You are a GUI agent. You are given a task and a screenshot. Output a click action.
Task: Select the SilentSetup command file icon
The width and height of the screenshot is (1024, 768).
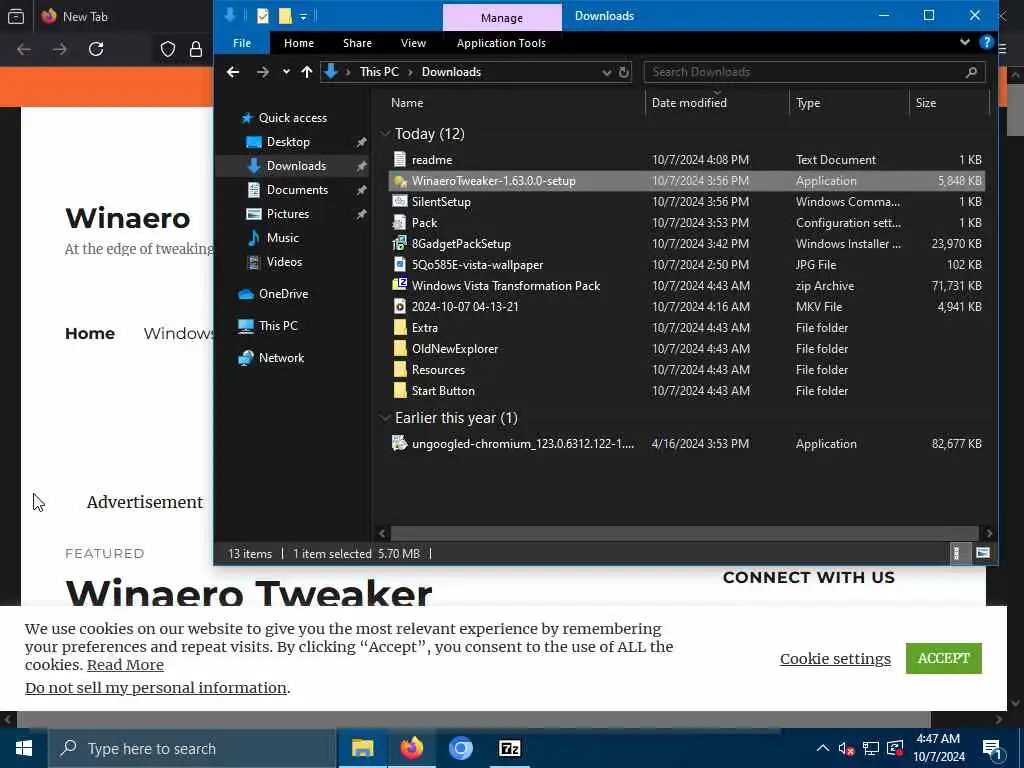400,202
